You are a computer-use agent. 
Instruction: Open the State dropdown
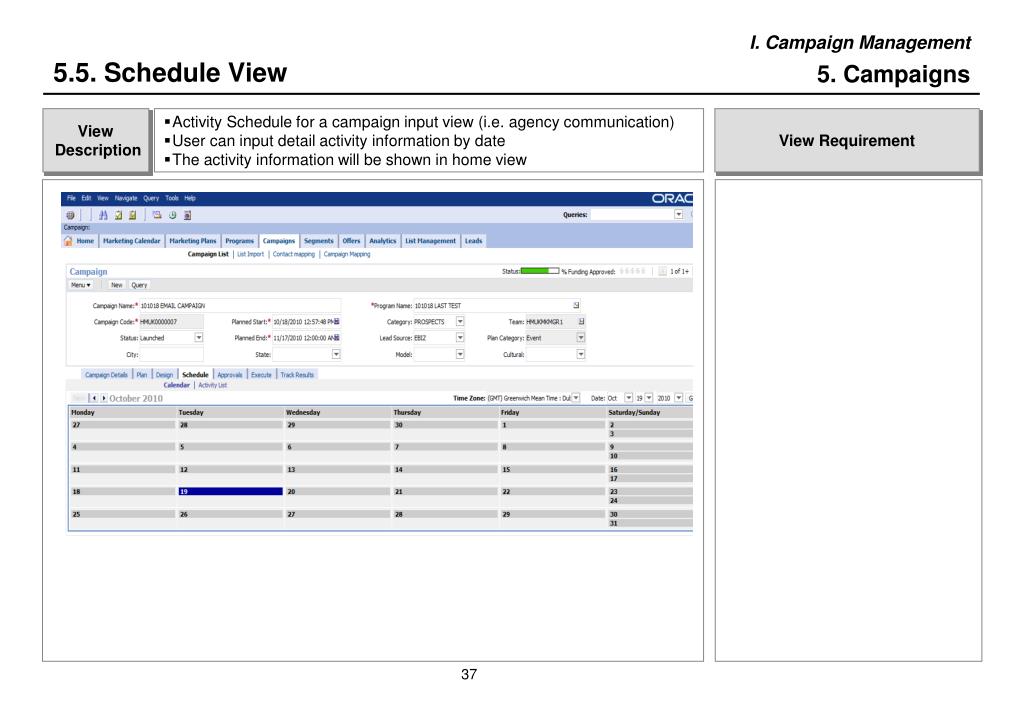336,354
